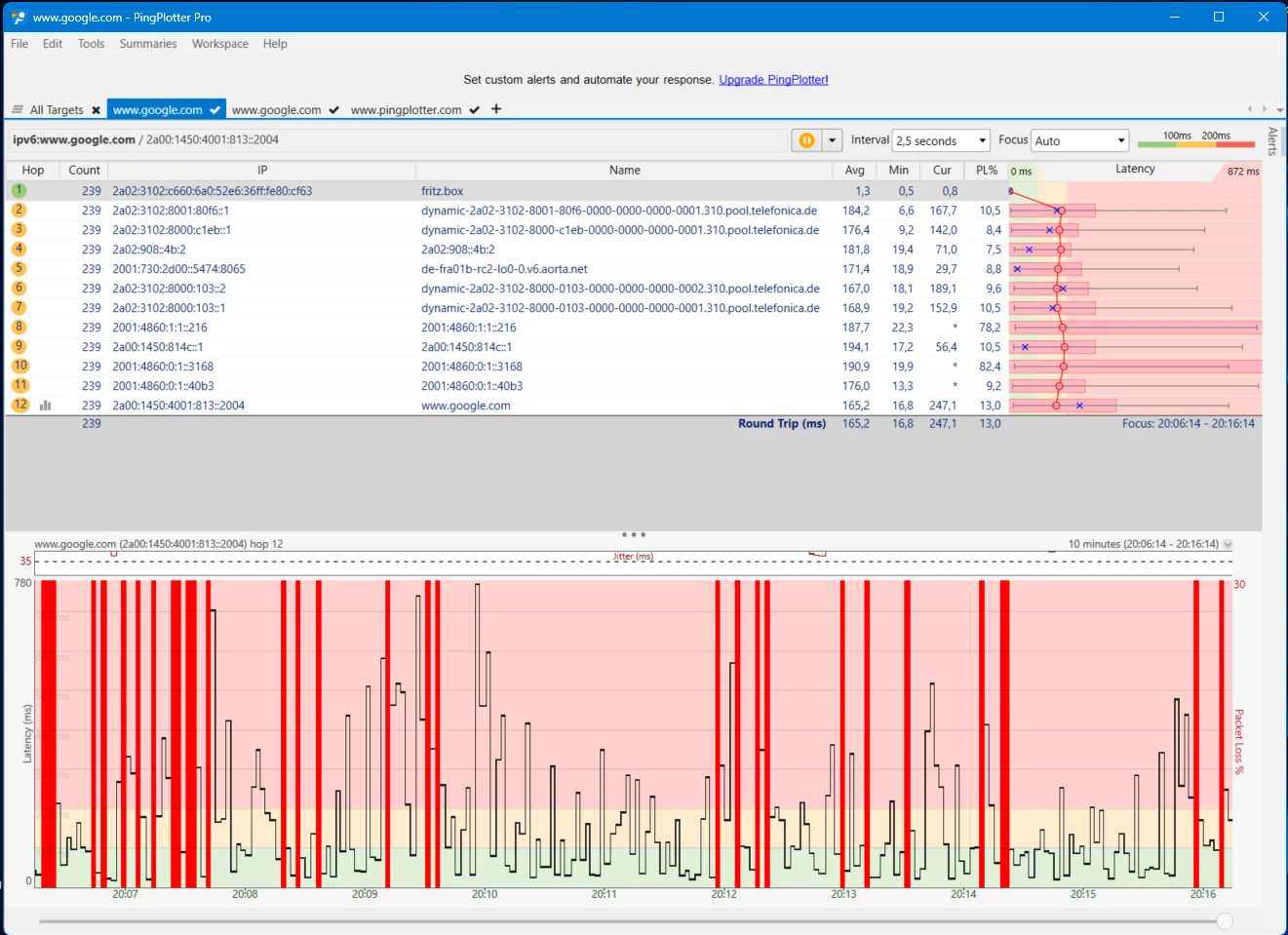Click checkmark on the active www.google.com tab
The height and width of the screenshot is (935, 1288).
pos(215,110)
